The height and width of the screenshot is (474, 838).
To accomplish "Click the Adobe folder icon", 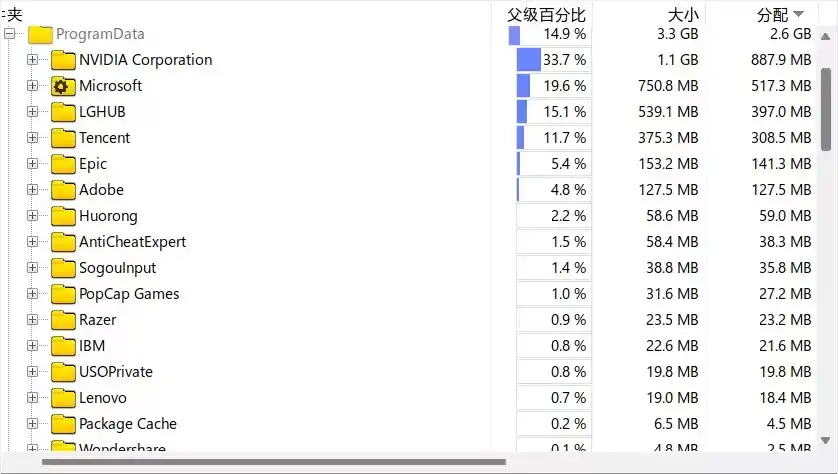I will coord(63,190).
